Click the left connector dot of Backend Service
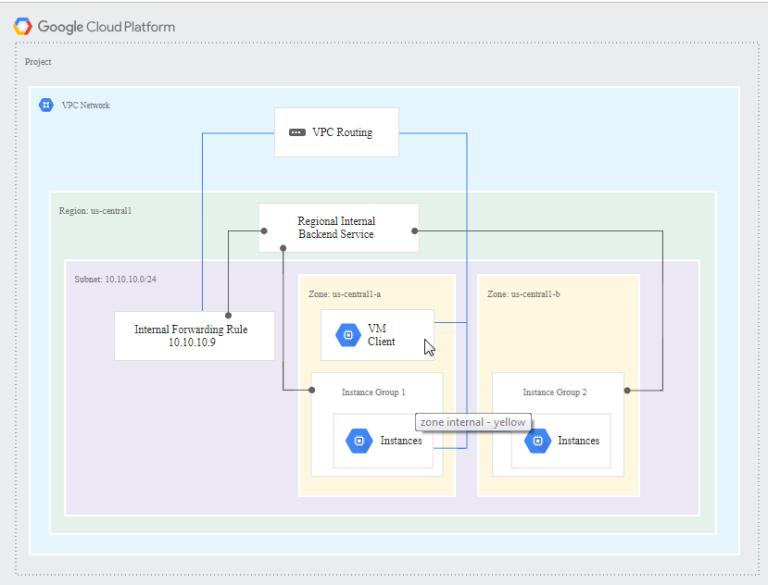This screenshot has width=768, height=585. coord(264,231)
